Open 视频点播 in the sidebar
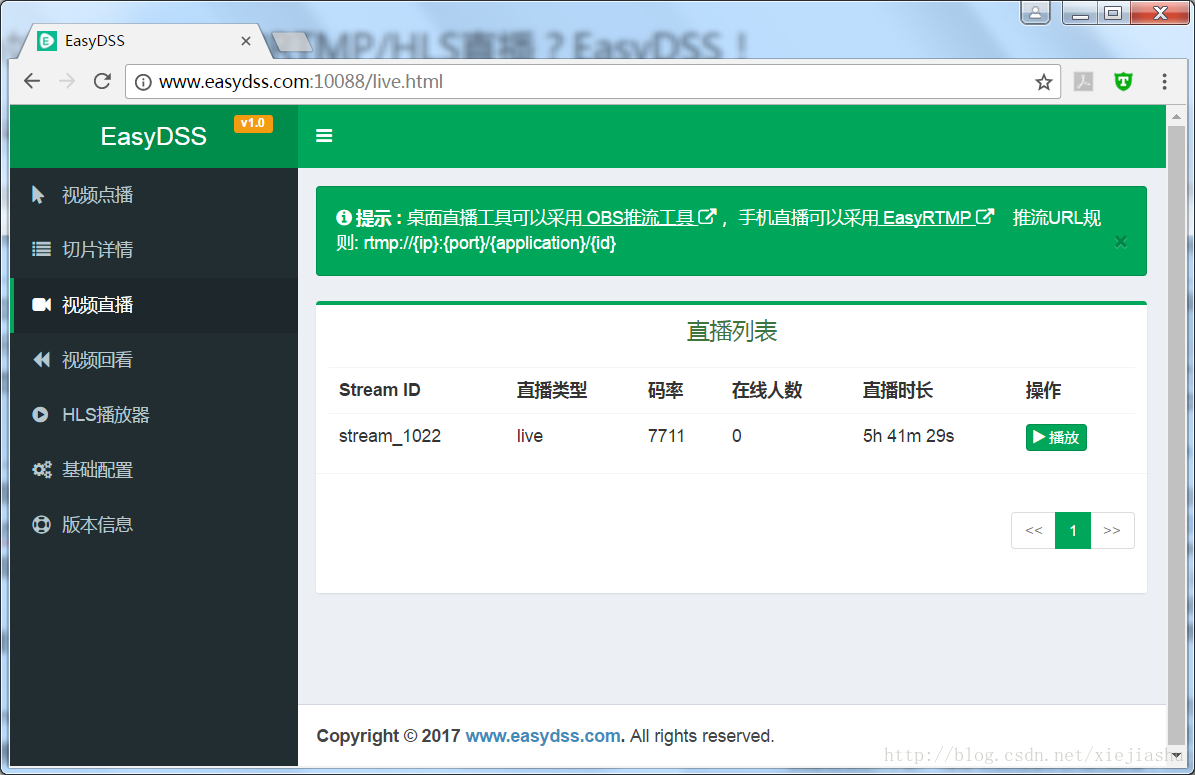 pos(154,195)
